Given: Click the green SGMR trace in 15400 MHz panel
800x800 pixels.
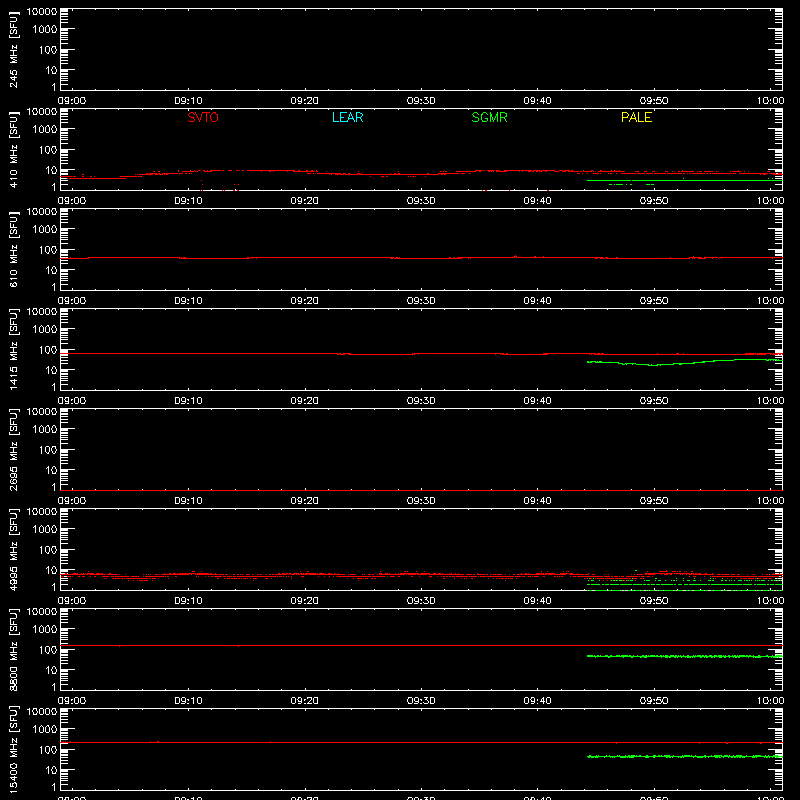Looking at the screenshot, I should point(685,756).
